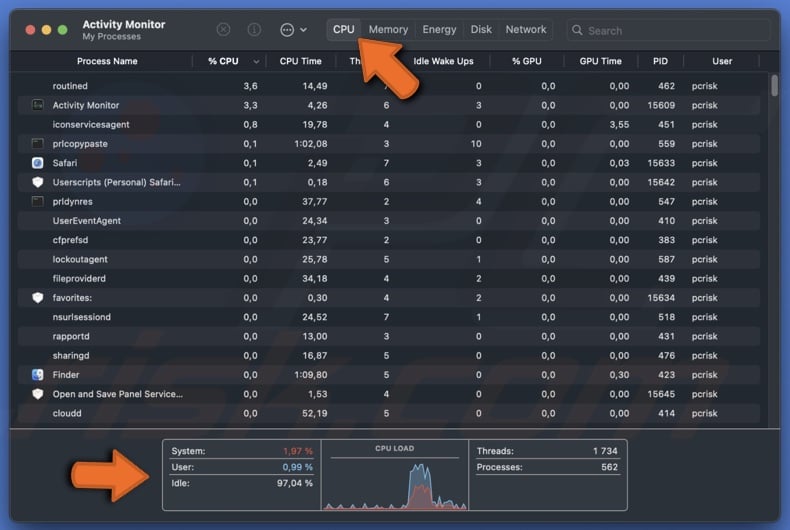
Task: Click PID 15645 cell
Action: (x=661, y=394)
